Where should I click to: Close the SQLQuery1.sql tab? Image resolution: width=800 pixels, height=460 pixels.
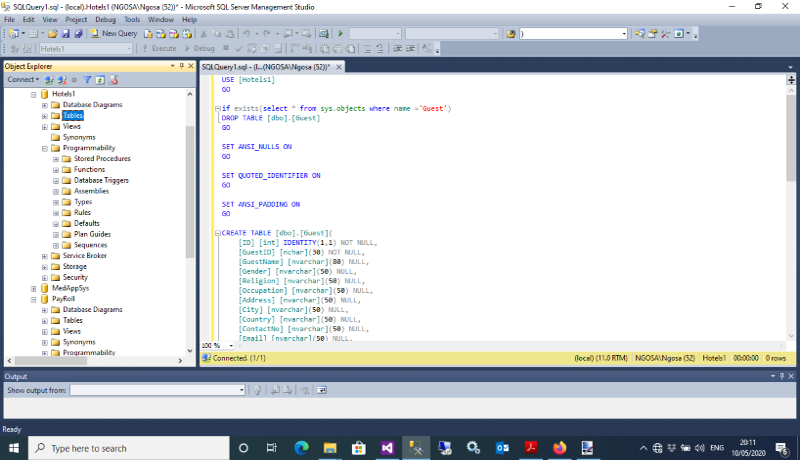click(x=338, y=67)
